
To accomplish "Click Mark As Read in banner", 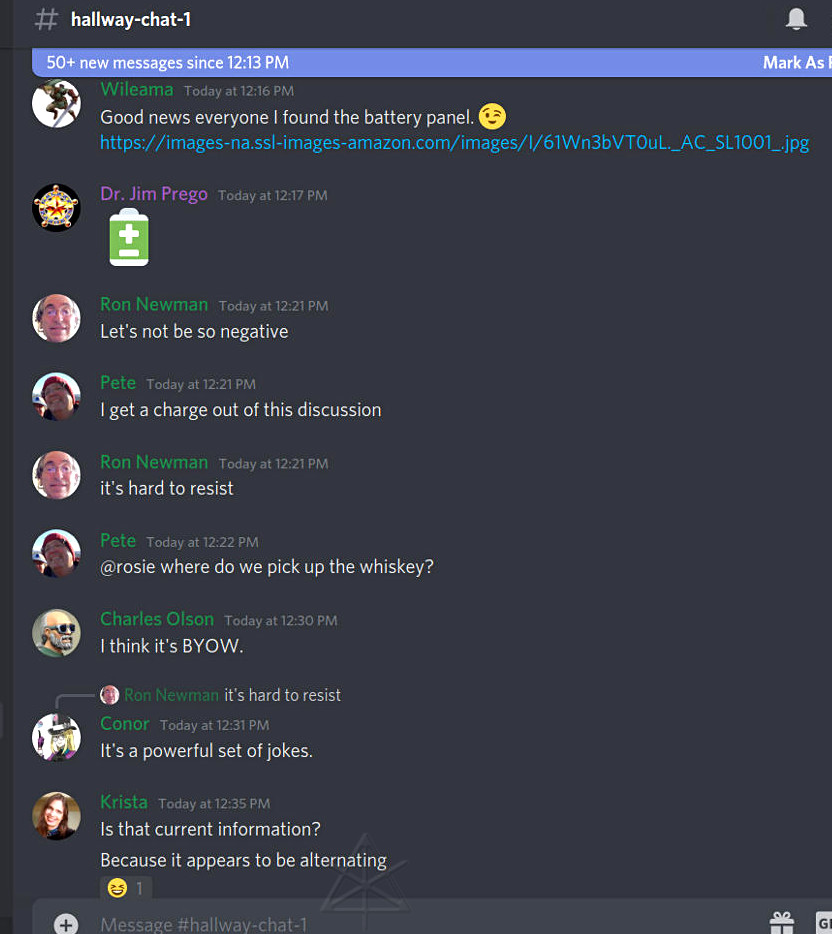I will coord(797,63).
